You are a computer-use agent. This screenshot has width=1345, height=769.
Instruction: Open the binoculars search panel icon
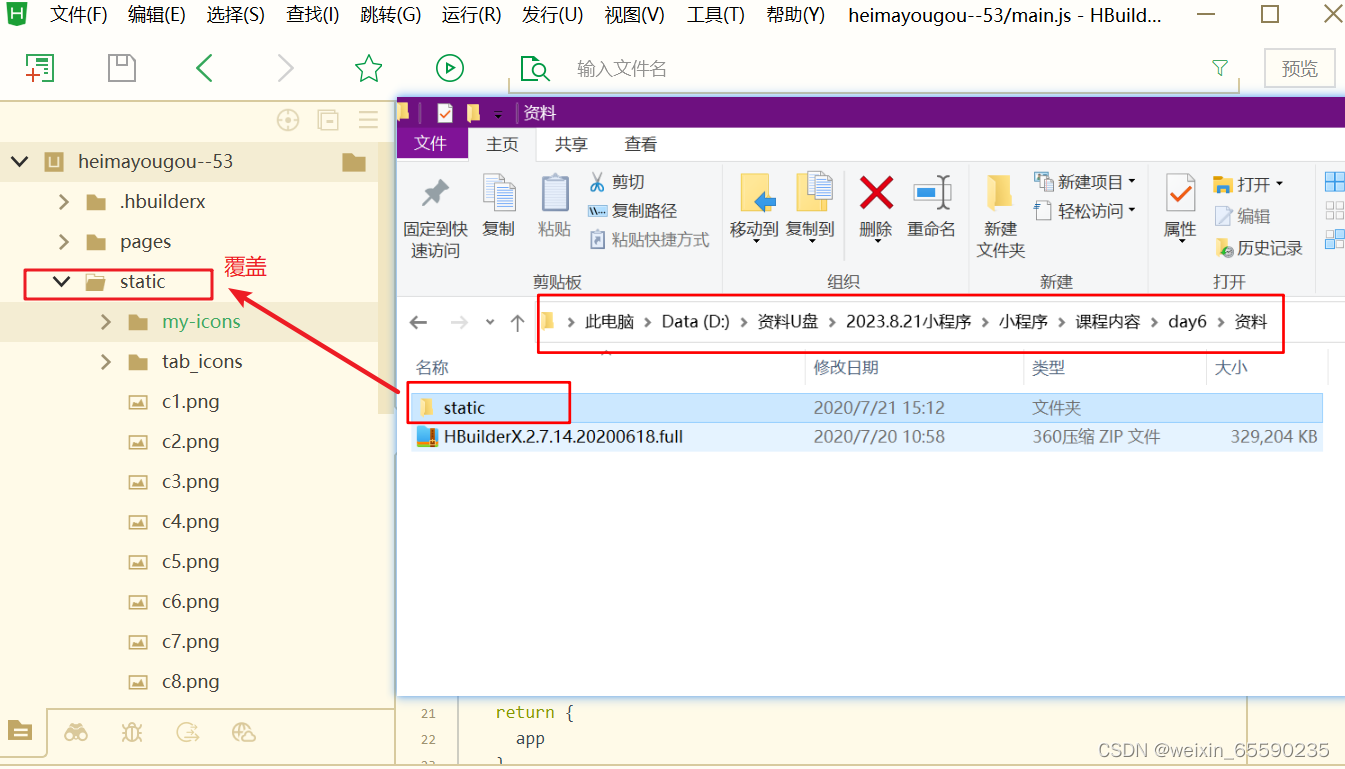76,732
